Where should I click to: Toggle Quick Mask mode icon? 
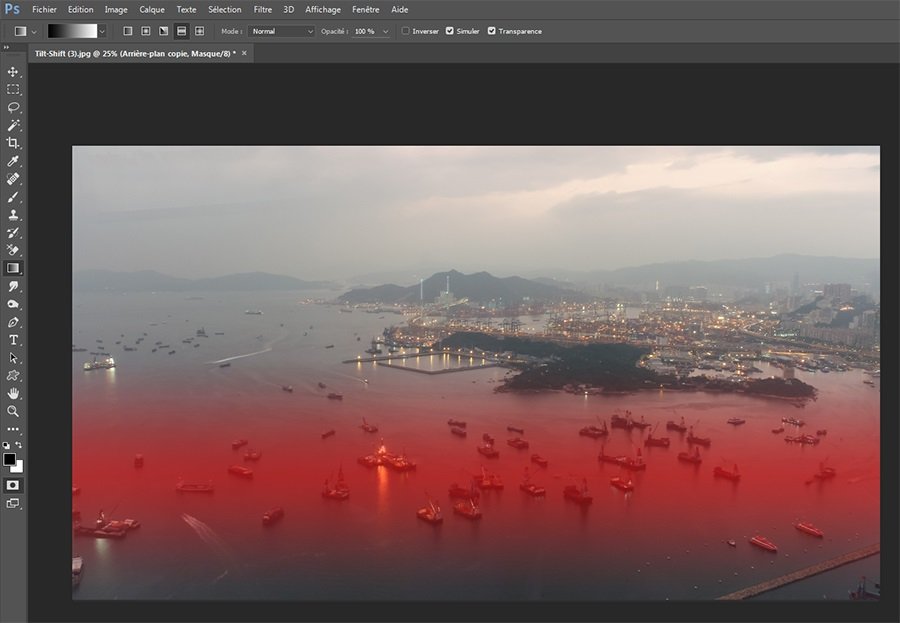[13, 485]
